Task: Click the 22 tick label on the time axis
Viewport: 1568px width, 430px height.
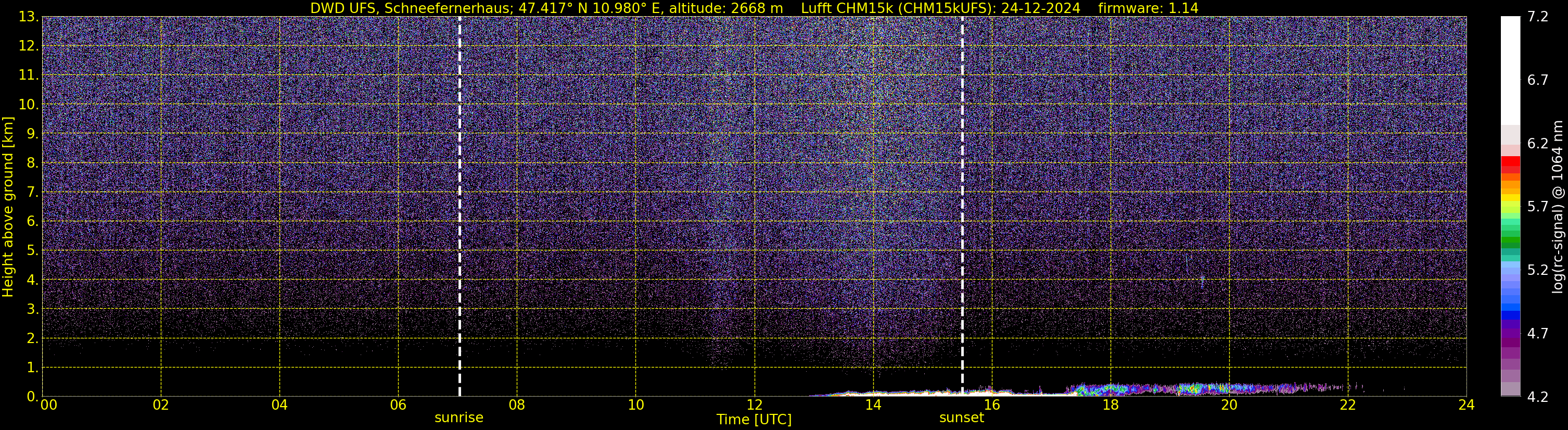Action: [x=1348, y=405]
